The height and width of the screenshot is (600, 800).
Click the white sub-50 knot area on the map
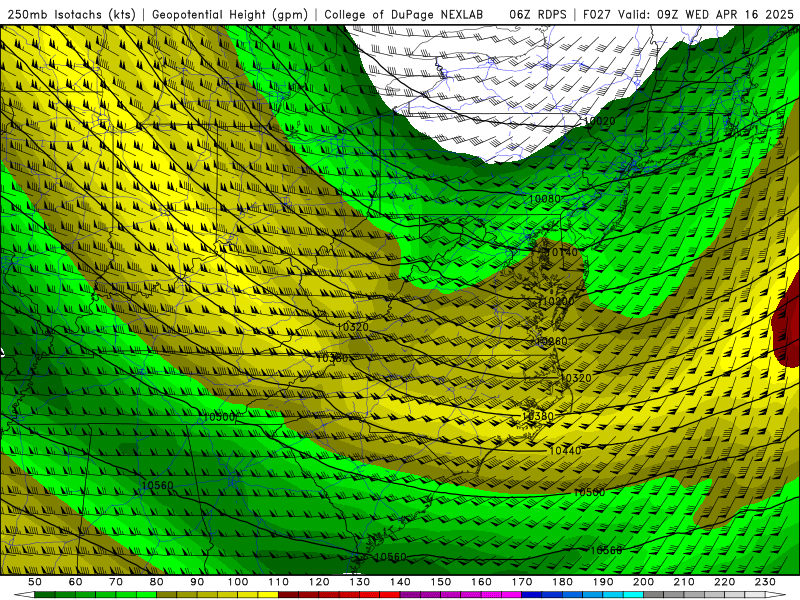[510, 87]
